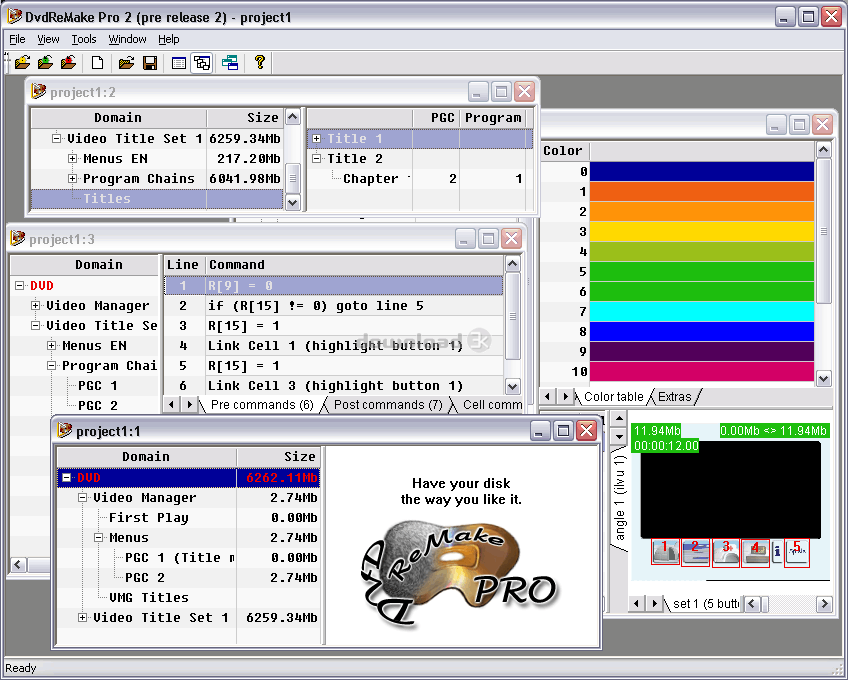Click down arrow of command list scrollbar
Screen dimensions: 848x680
click(512, 386)
